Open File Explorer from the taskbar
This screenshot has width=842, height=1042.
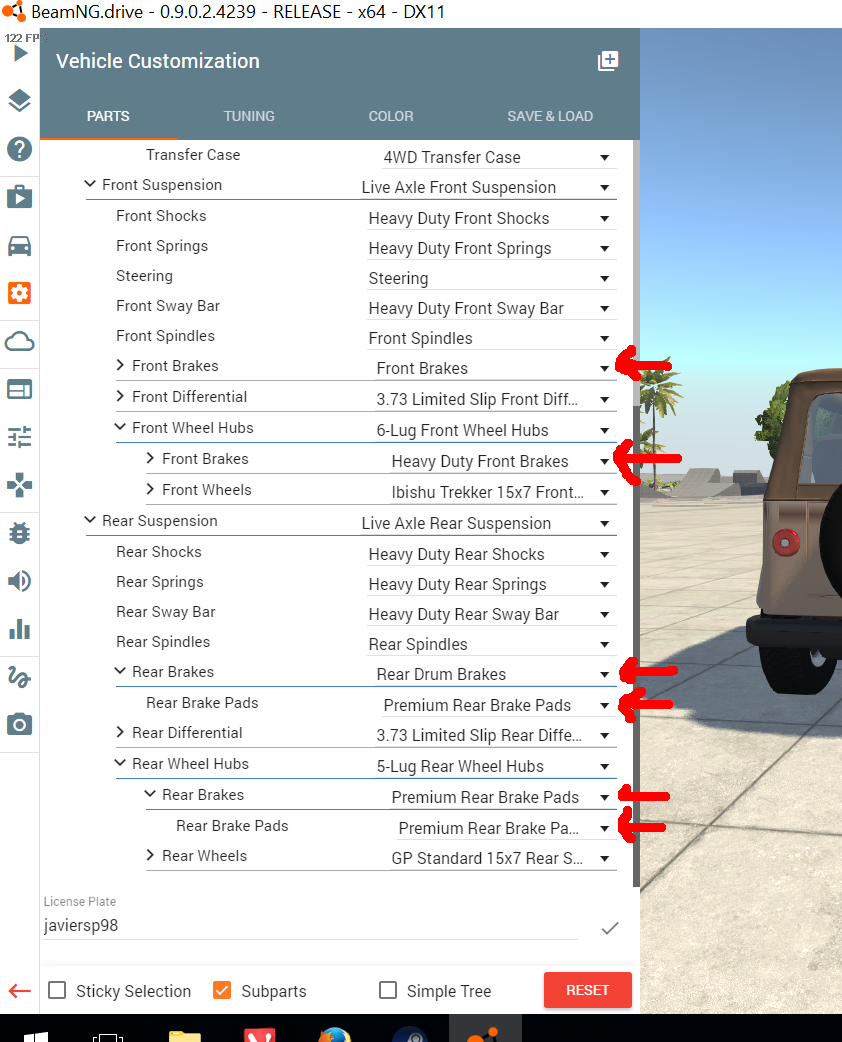[185, 1036]
